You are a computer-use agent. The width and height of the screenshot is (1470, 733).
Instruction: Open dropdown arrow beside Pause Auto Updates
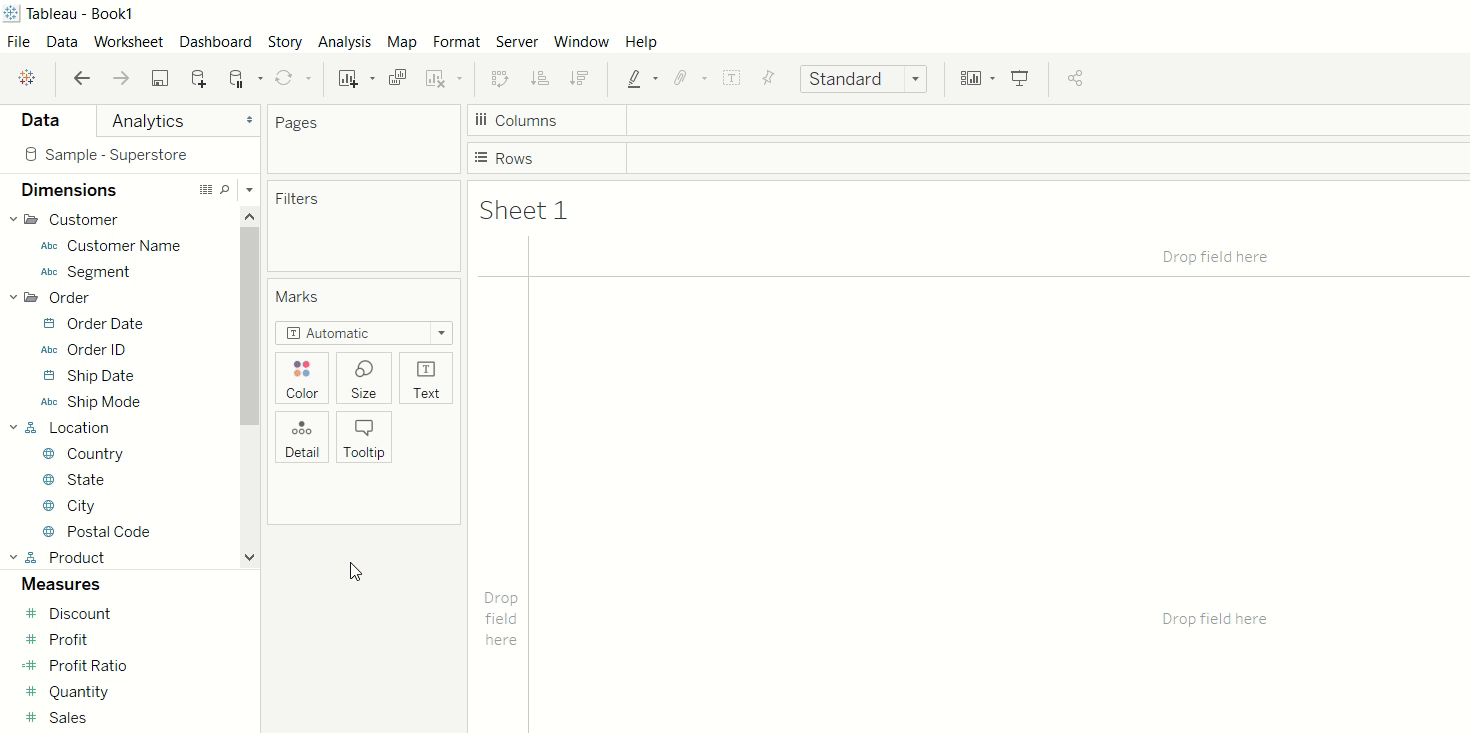260,79
